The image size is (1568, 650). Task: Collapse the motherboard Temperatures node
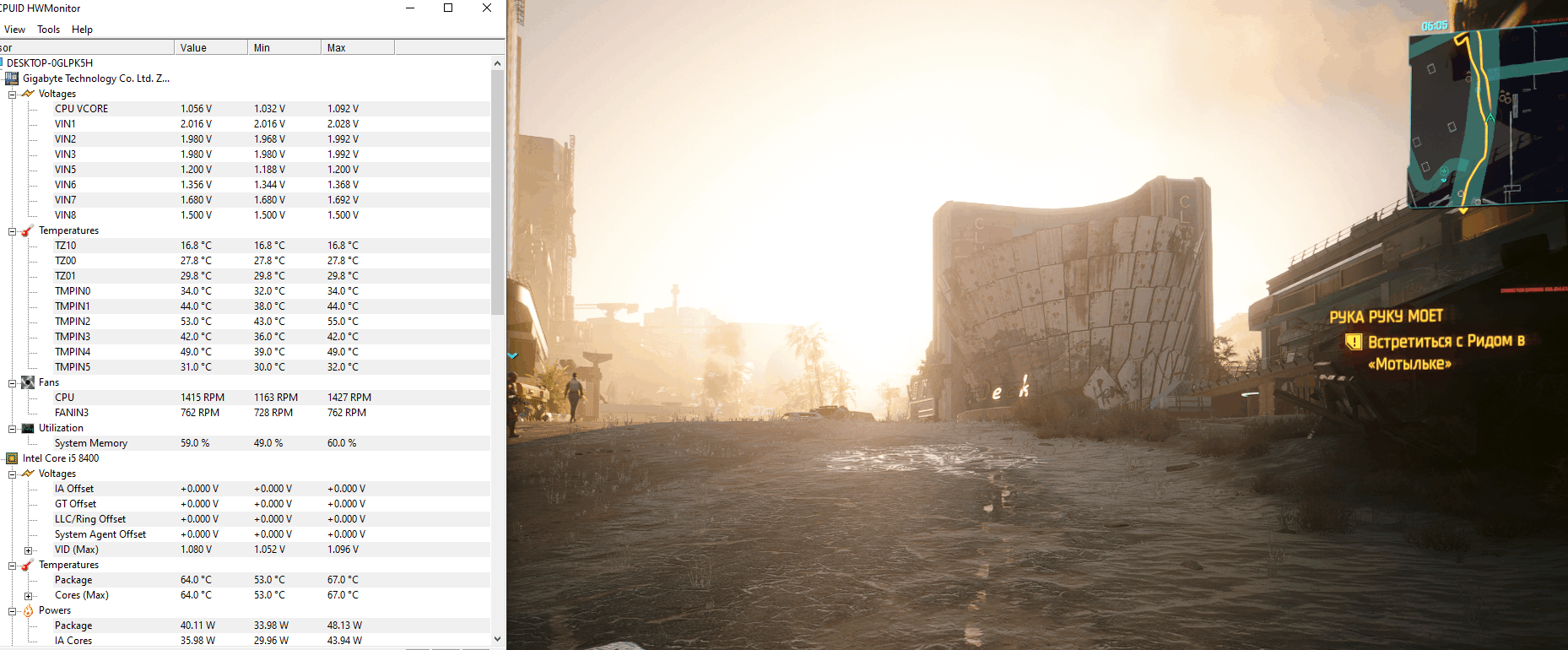[x=13, y=231]
